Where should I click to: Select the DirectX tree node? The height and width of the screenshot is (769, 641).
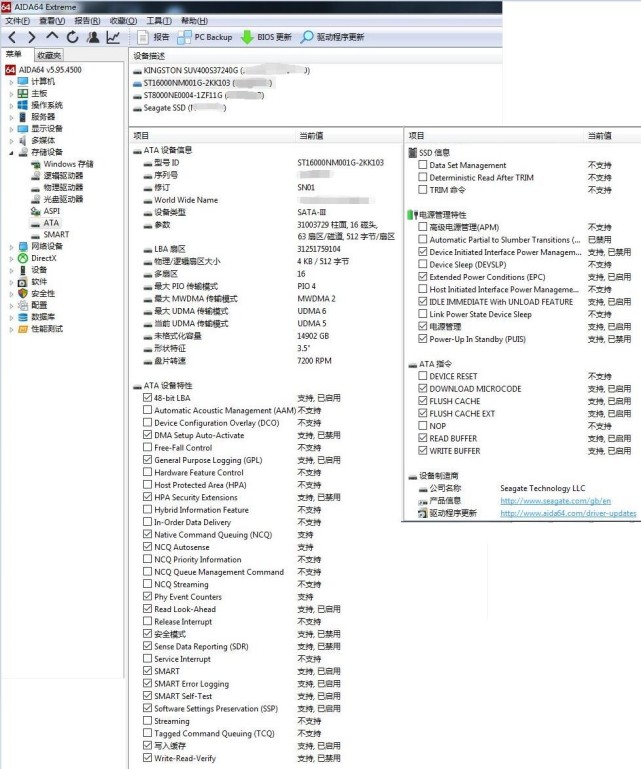[37, 258]
